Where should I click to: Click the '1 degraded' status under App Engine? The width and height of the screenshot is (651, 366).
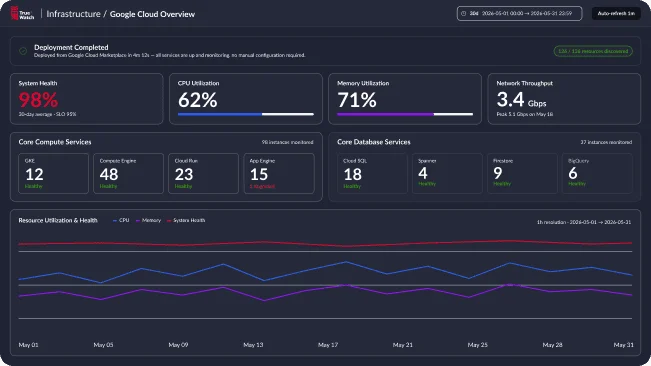coord(262,186)
